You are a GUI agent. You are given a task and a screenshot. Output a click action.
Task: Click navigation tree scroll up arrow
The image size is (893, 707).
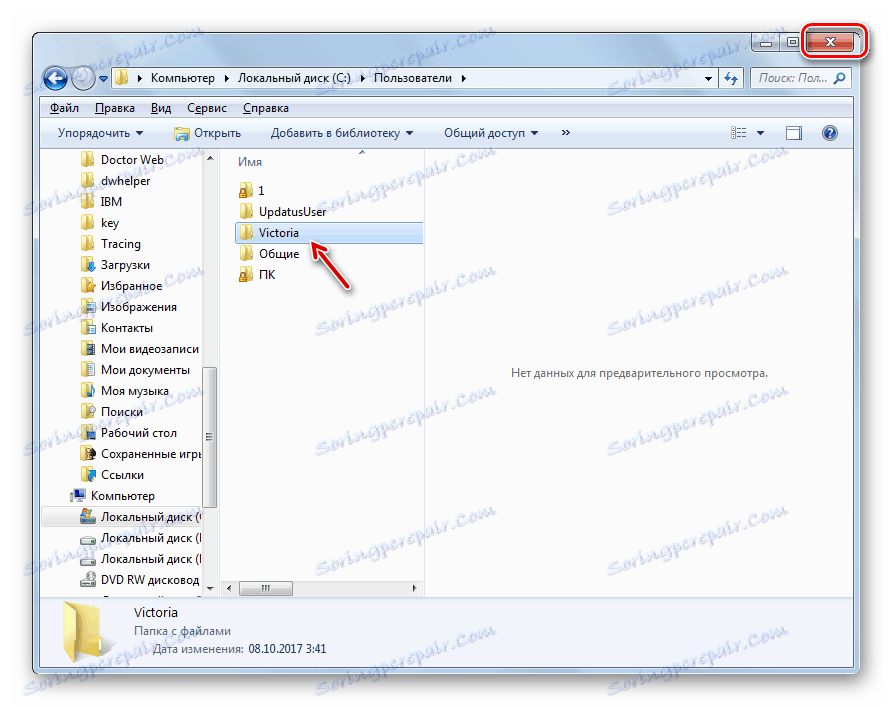[x=210, y=158]
